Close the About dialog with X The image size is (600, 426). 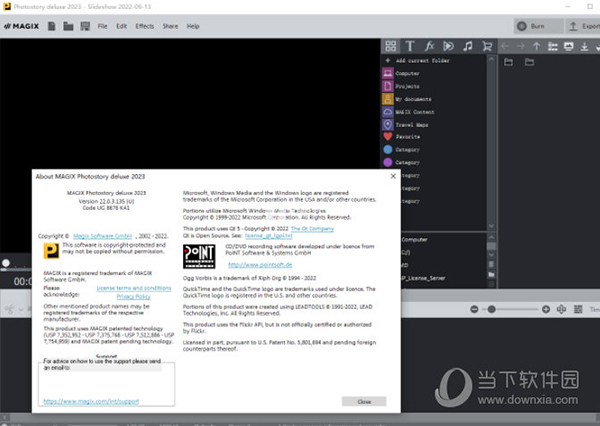pos(393,176)
